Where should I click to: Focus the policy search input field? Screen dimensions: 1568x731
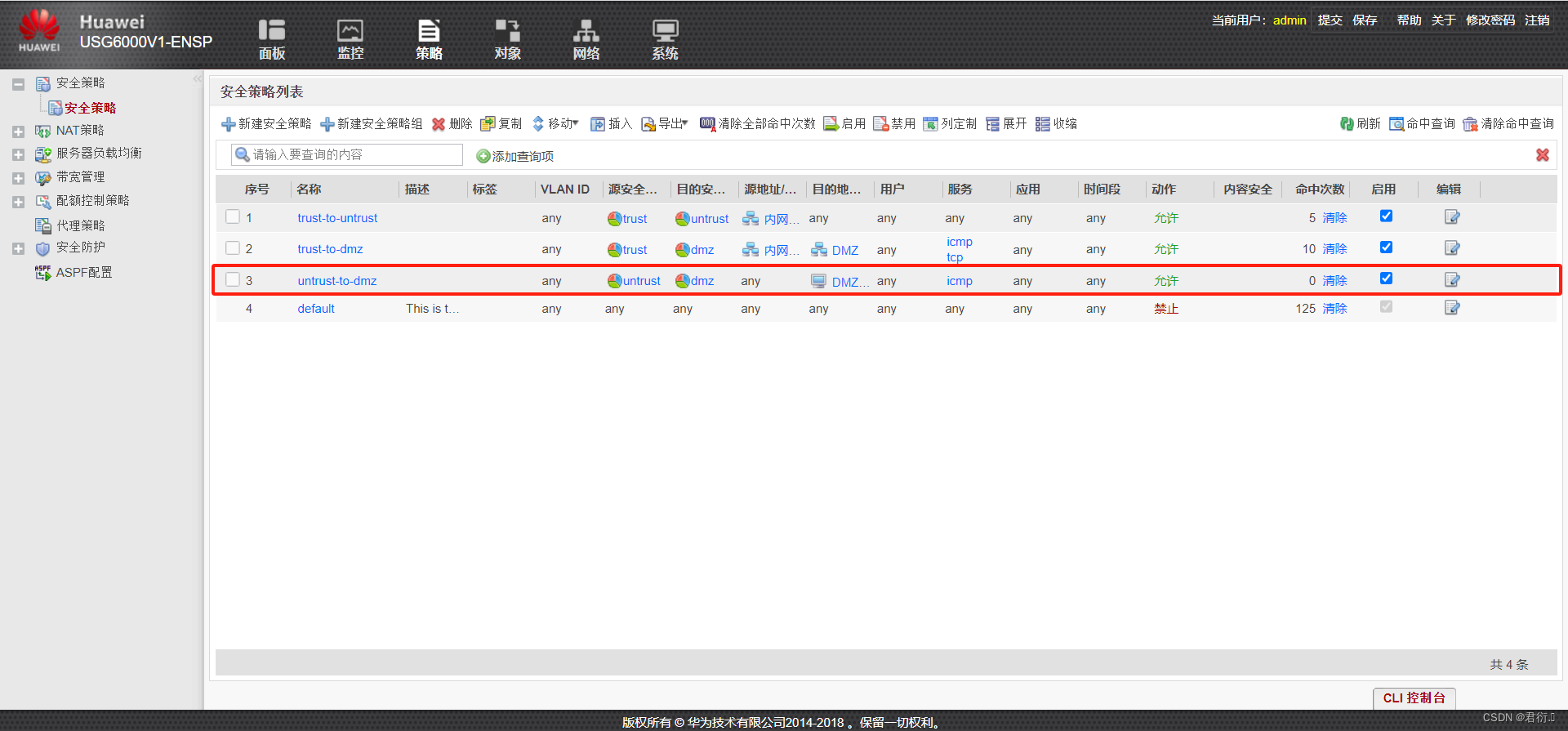347,154
